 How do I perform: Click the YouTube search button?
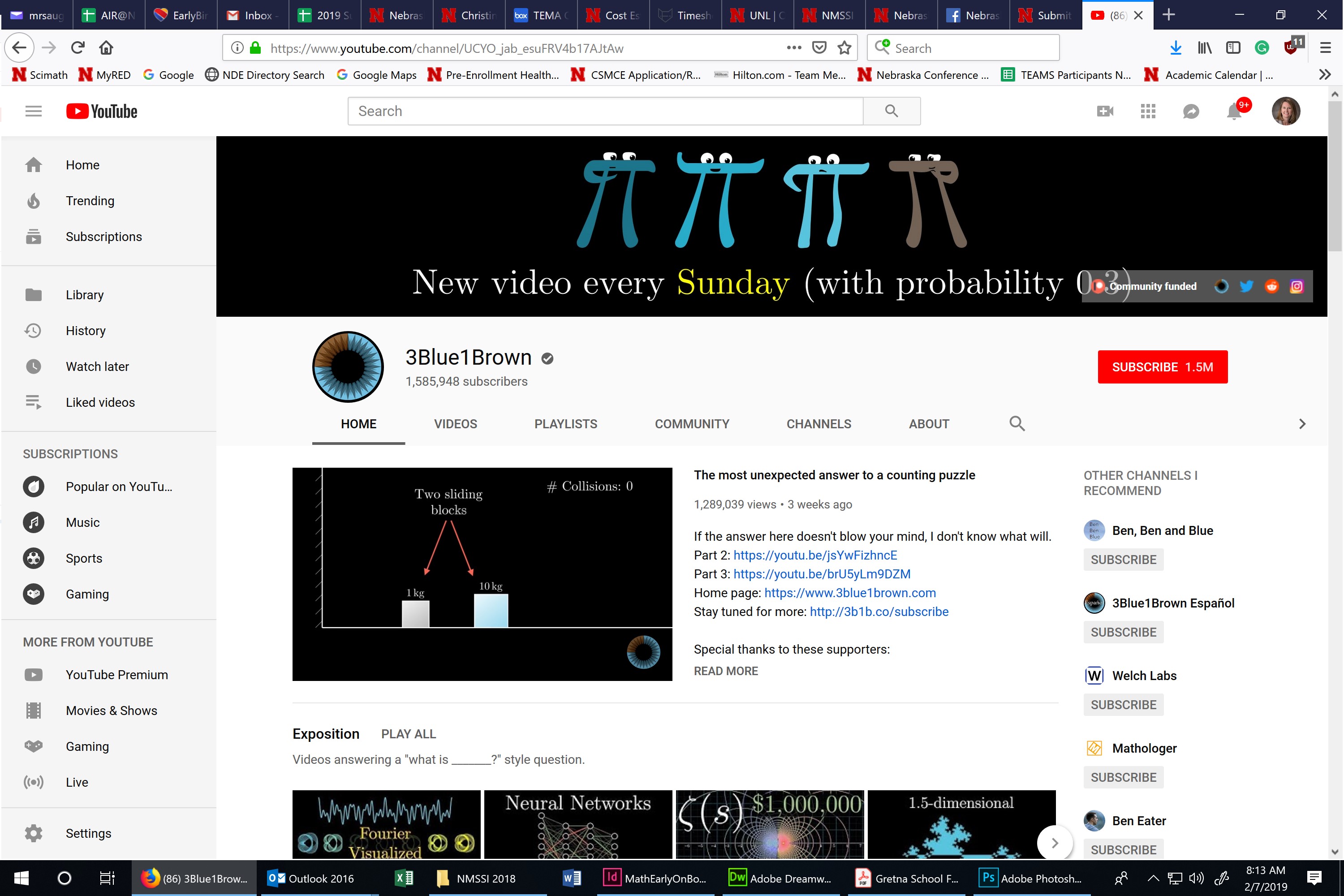click(x=892, y=111)
